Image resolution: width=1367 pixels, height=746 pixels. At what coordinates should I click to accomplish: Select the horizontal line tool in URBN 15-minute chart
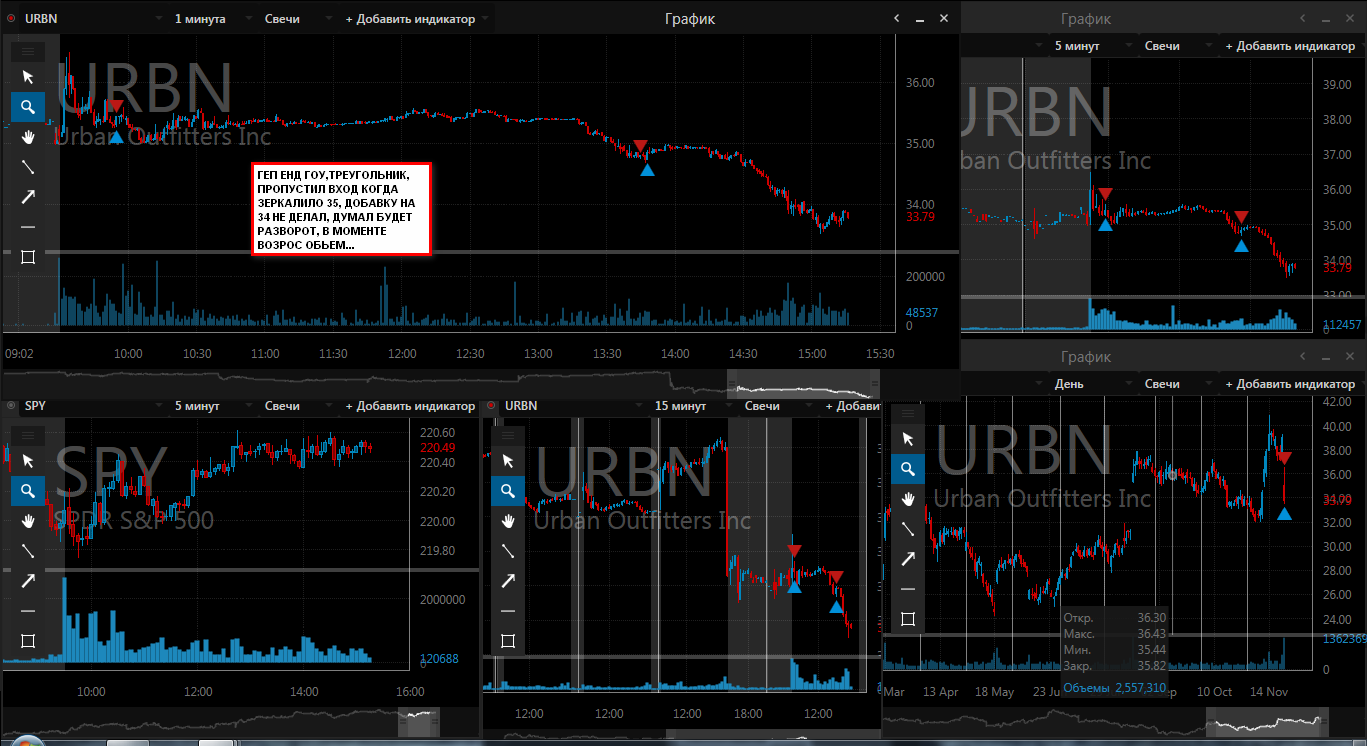click(x=508, y=610)
